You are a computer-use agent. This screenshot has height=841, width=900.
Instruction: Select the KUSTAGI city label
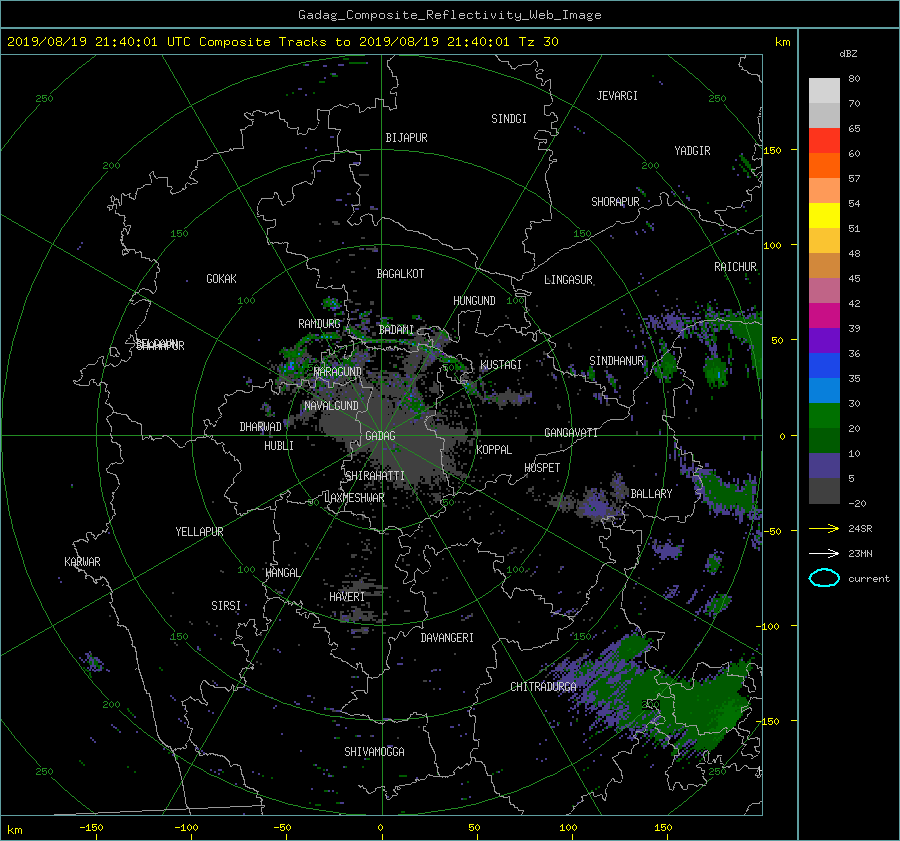point(501,365)
